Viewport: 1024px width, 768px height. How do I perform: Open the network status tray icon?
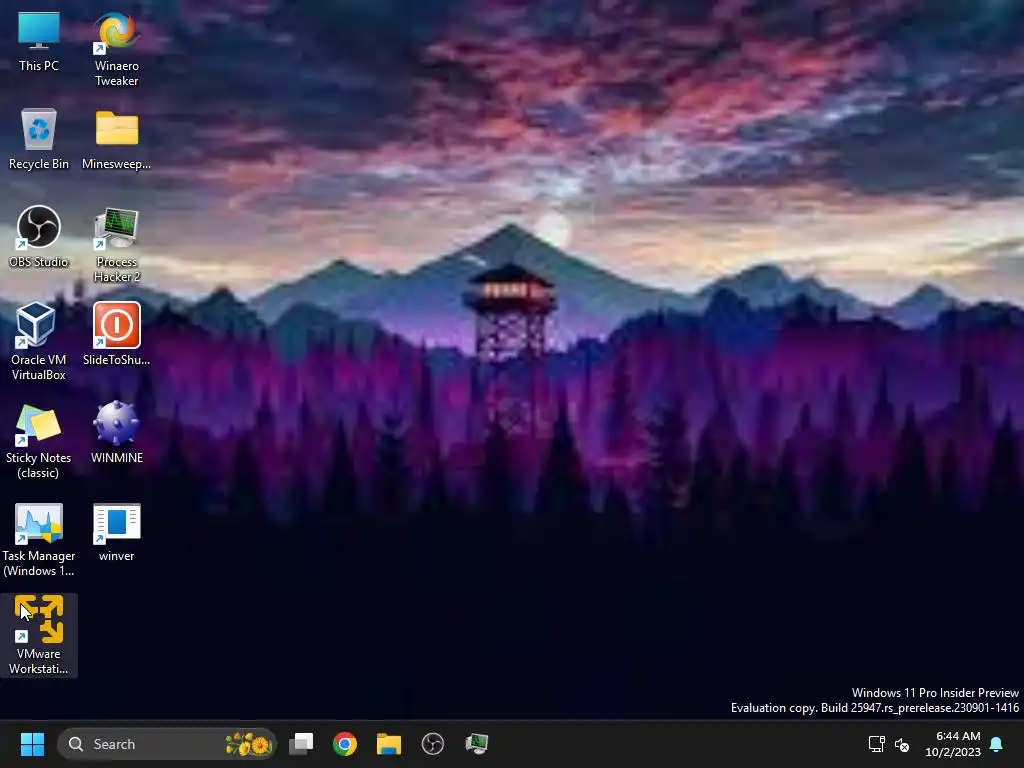point(876,744)
